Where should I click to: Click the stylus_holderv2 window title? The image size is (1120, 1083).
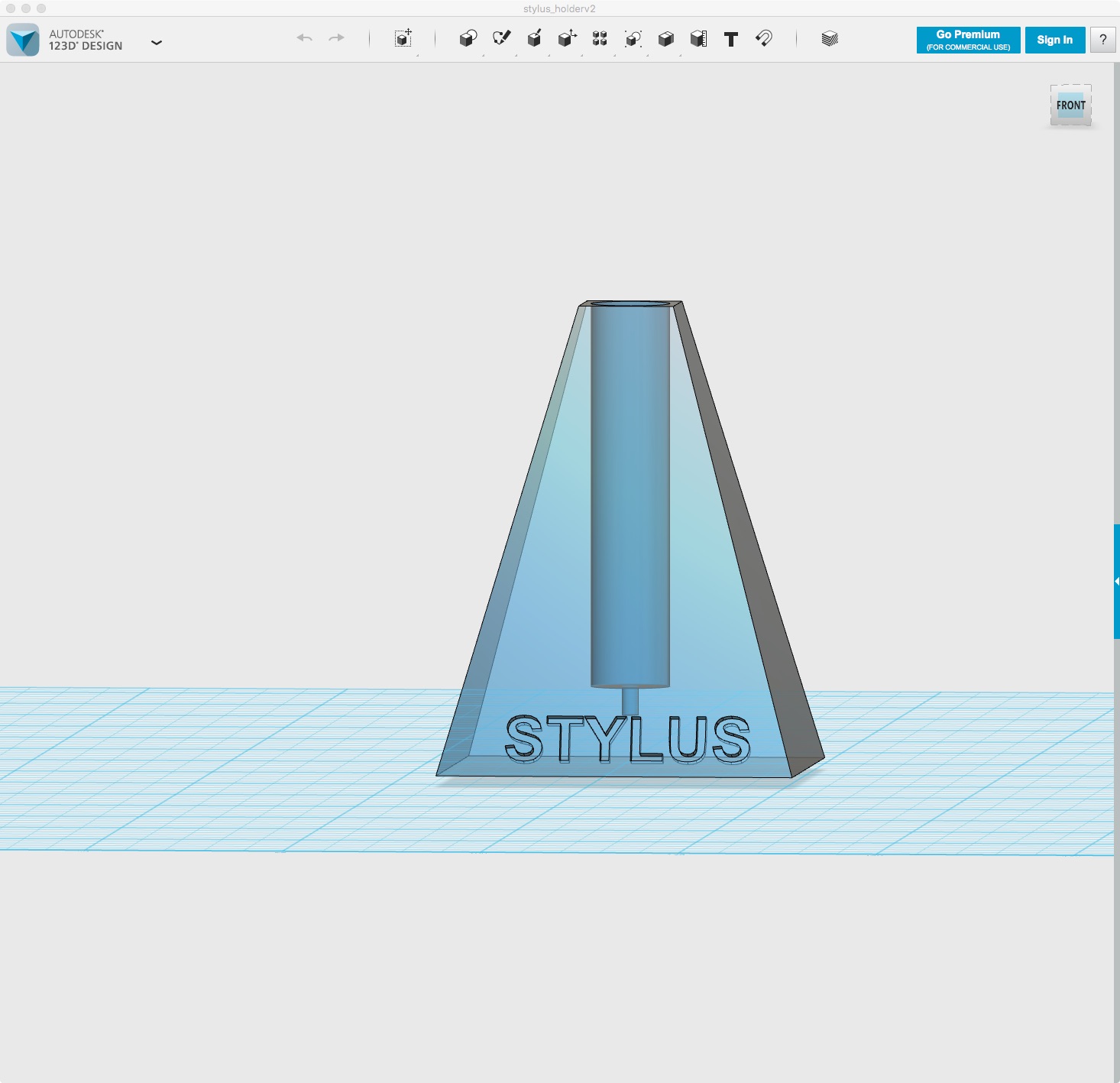click(559, 8)
